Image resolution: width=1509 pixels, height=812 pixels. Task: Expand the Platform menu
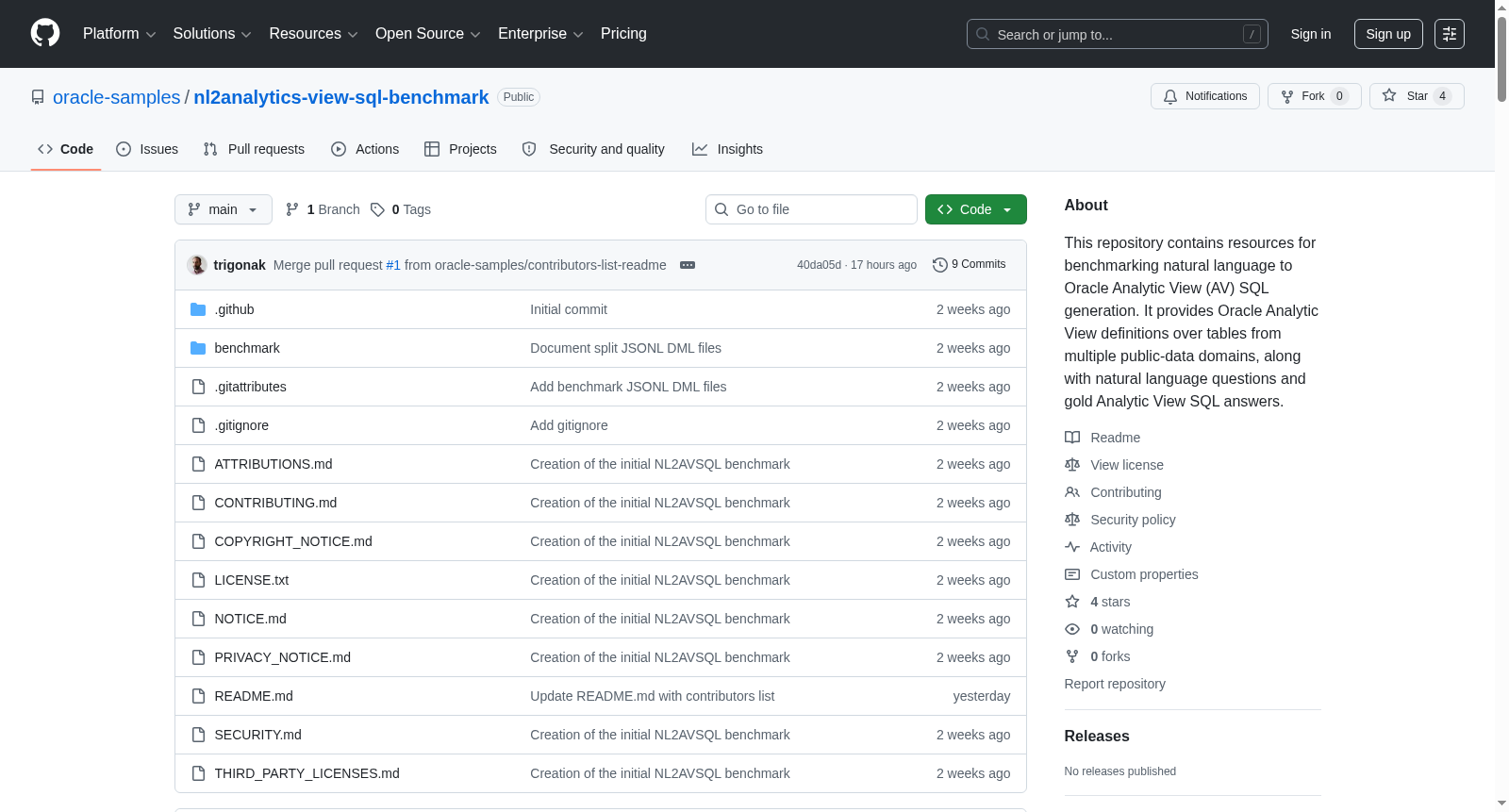click(x=120, y=34)
